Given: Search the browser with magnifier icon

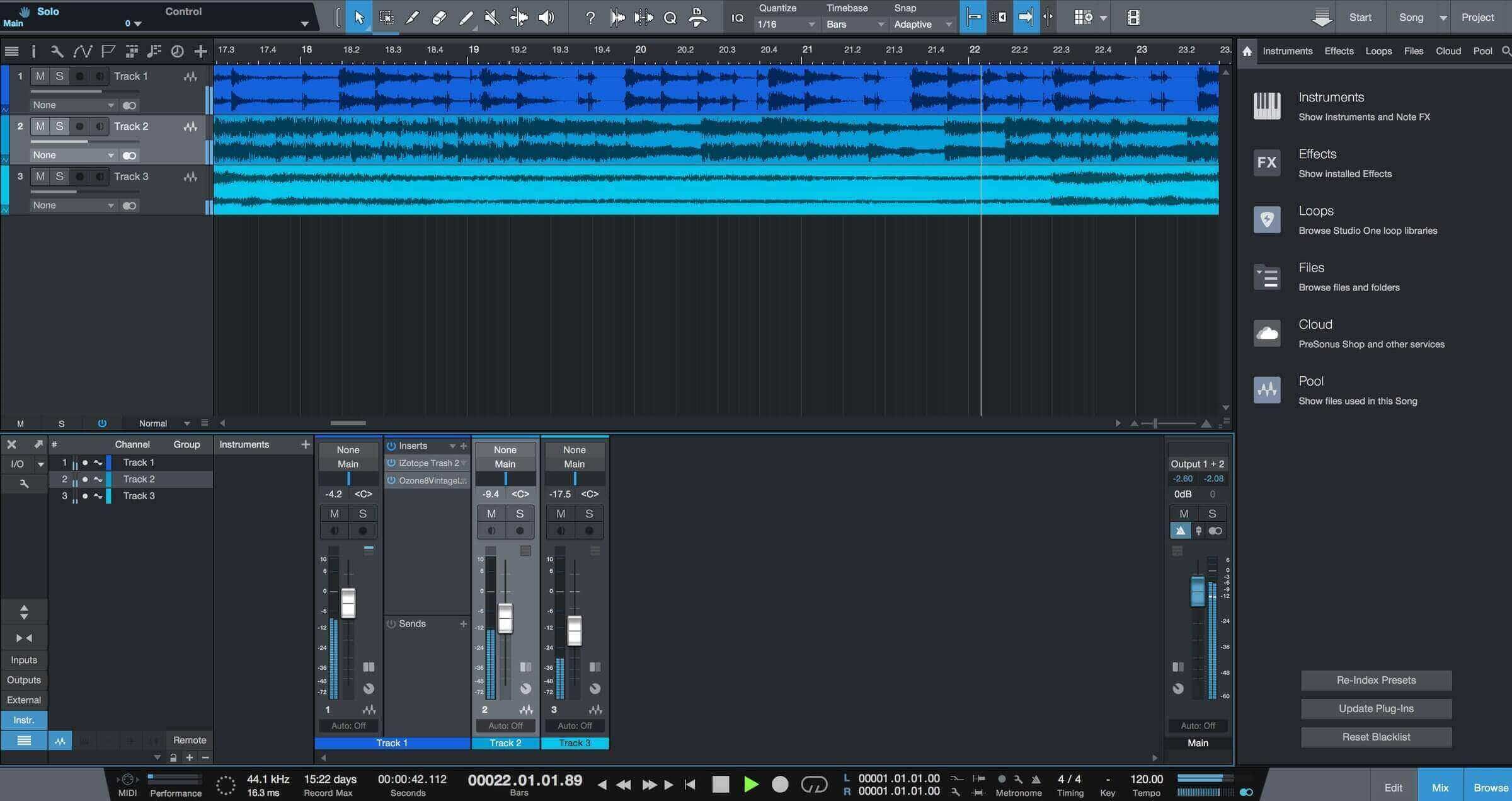Looking at the screenshot, I should click(x=1506, y=51).
